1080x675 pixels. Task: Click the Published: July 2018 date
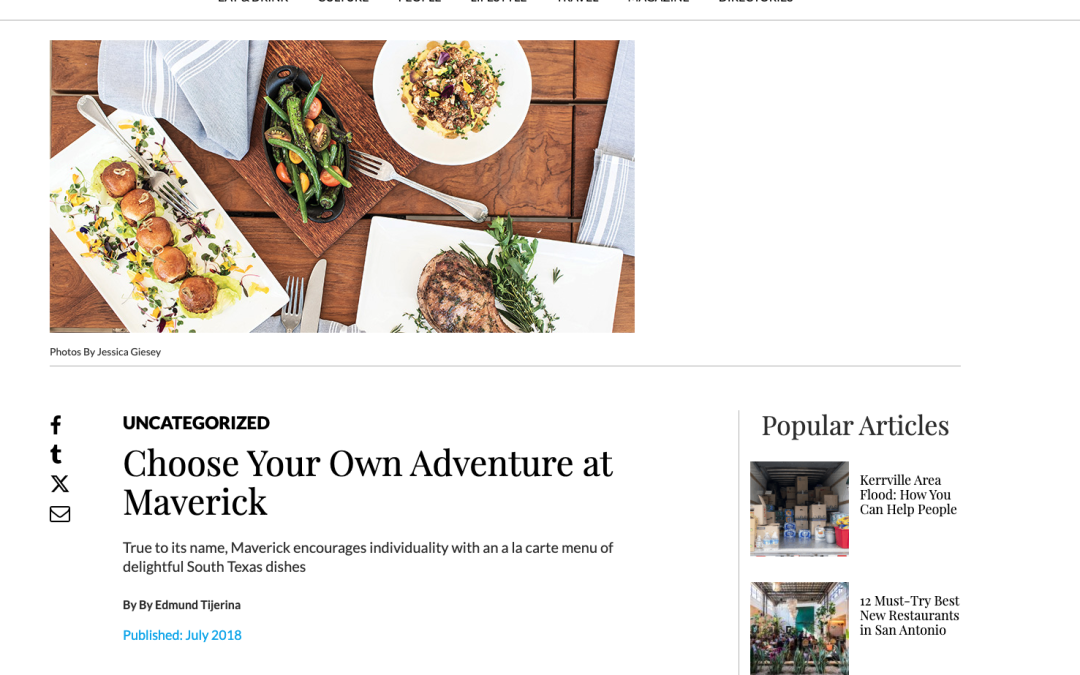coord(182,635)
